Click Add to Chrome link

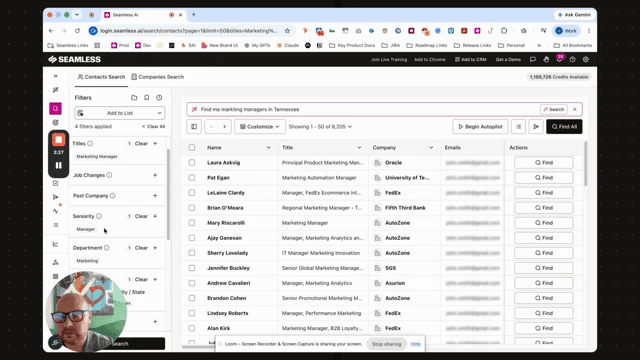[x=430, y=59]
